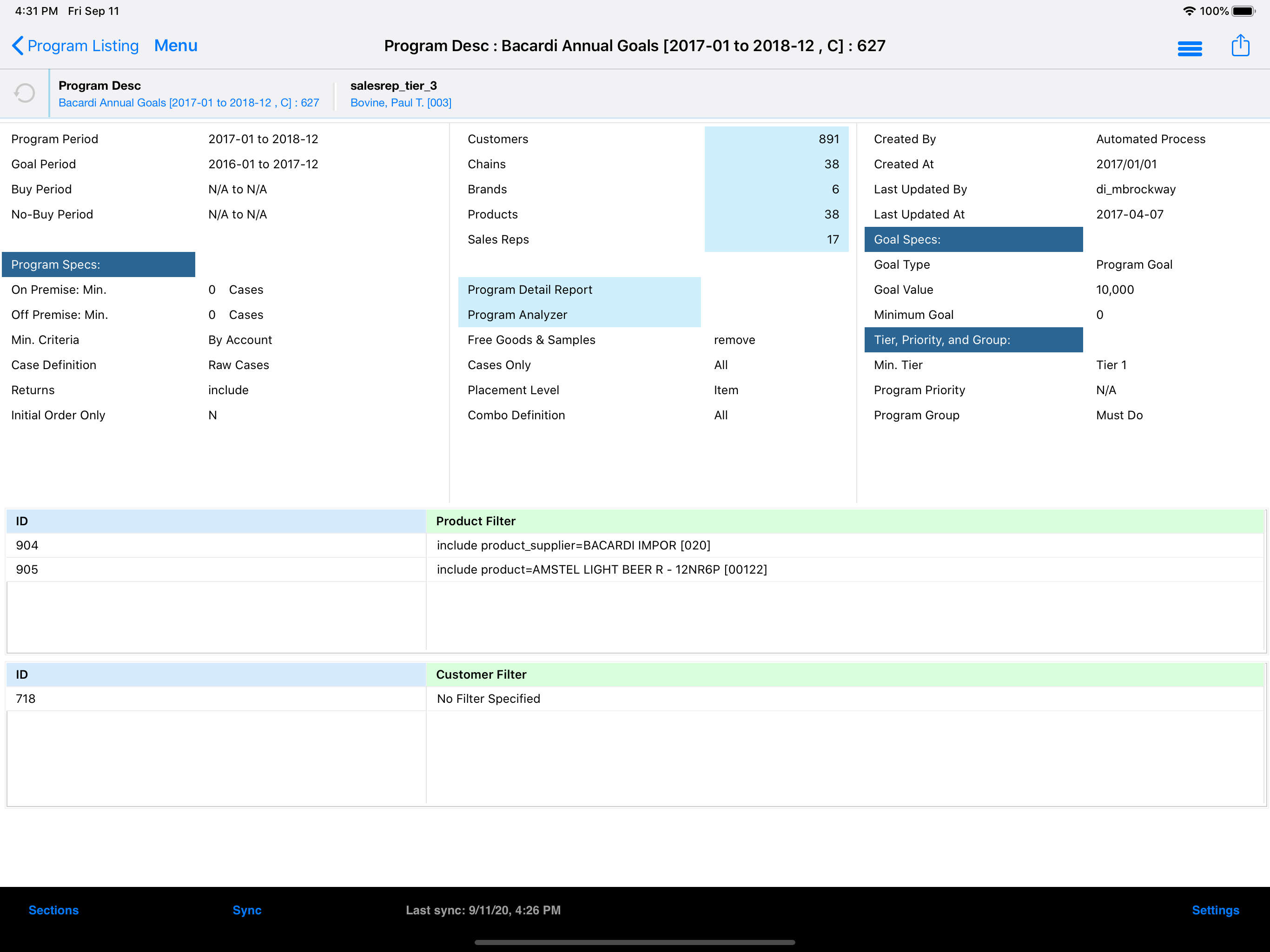Select product filter row 905
The width and height of the screenshot is (1270, 952).
click(635, 569)
